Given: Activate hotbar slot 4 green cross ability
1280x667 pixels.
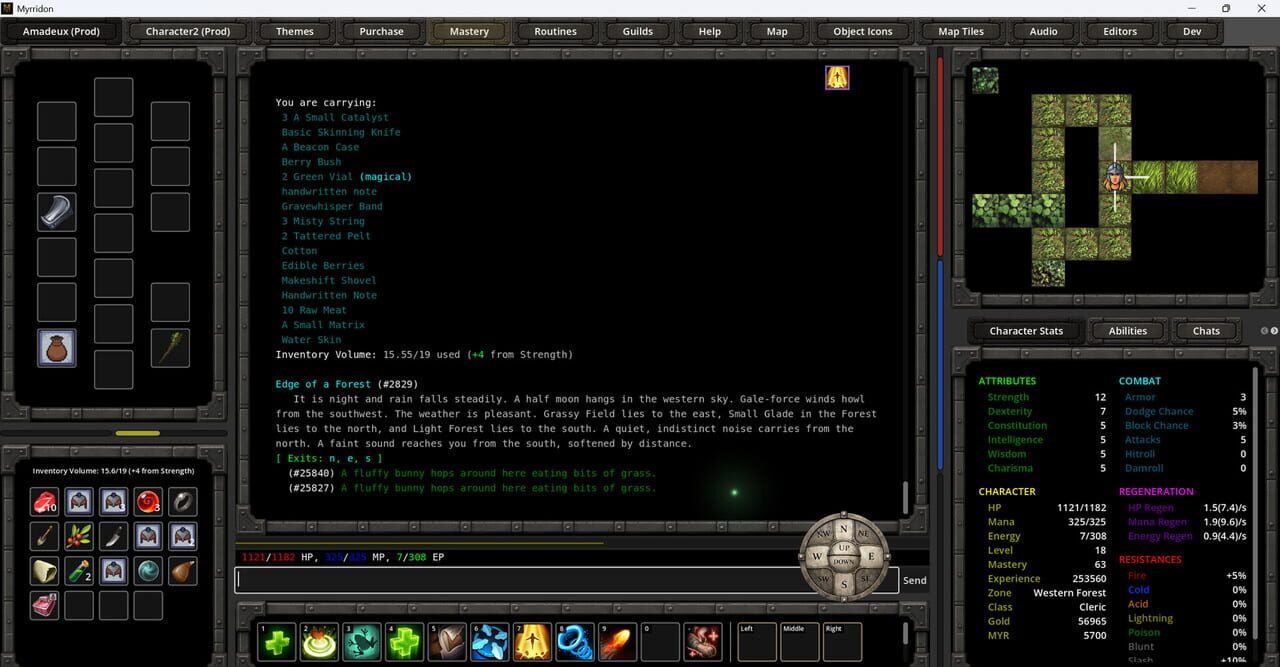Looking at the screenshot, I should click(x=404, y=642).
